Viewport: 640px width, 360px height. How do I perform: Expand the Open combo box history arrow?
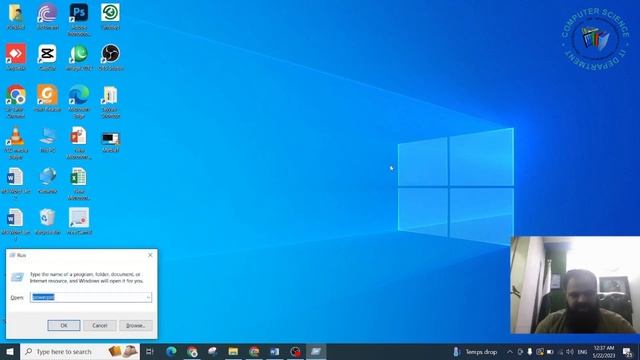pos(148,297)
